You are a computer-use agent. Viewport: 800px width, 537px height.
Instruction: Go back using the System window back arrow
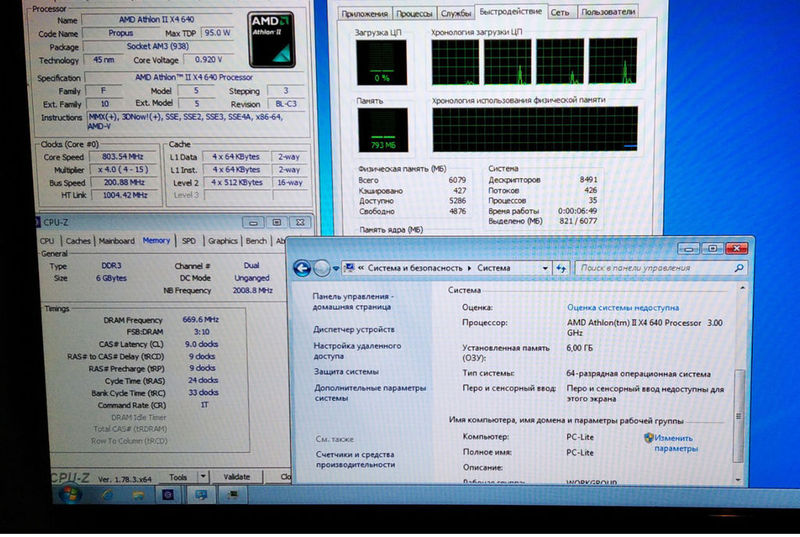coord(302,268)
